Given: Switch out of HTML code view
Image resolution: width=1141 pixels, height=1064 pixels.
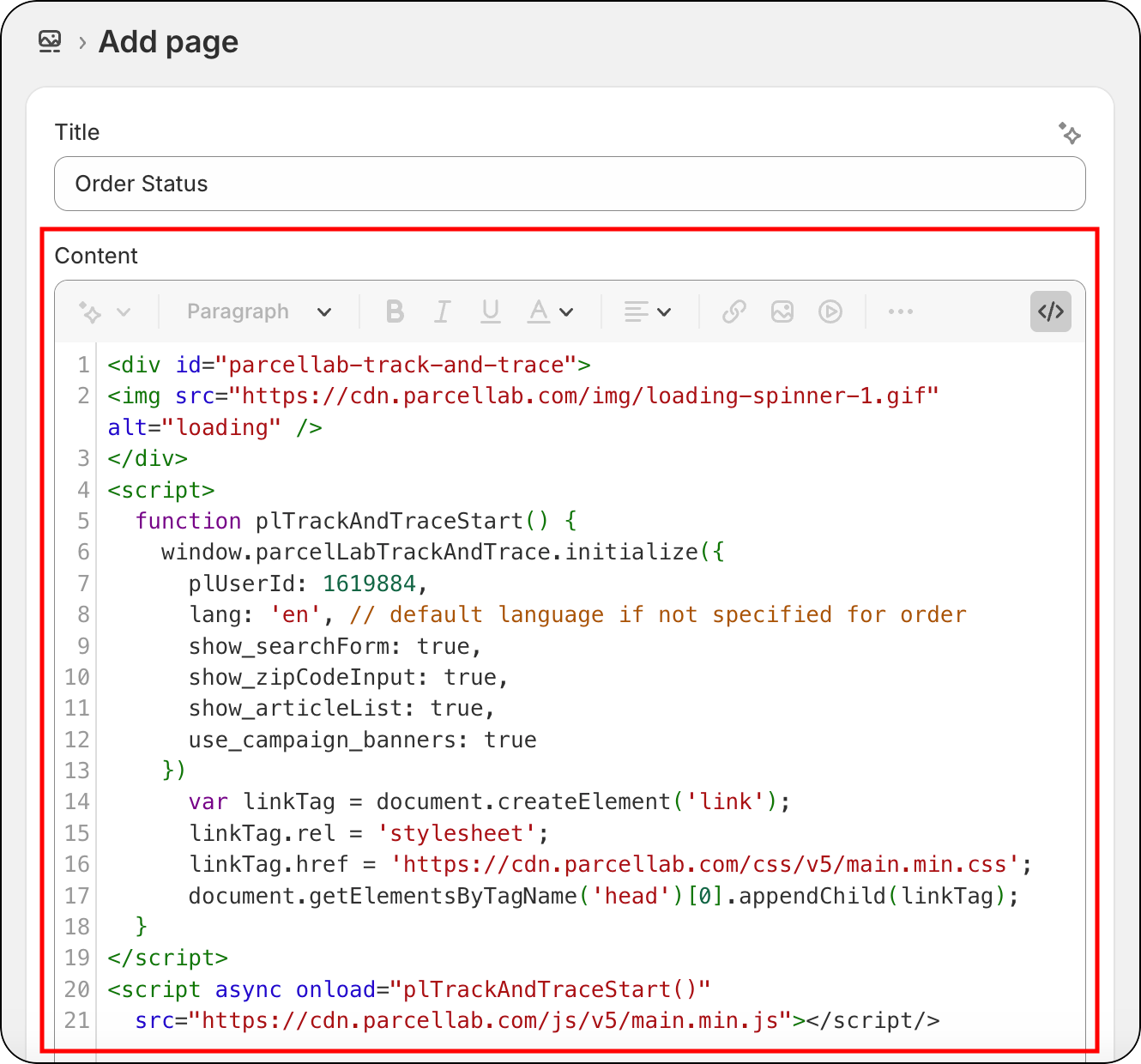Looking at the screenshot, I should click(1050, 311).
